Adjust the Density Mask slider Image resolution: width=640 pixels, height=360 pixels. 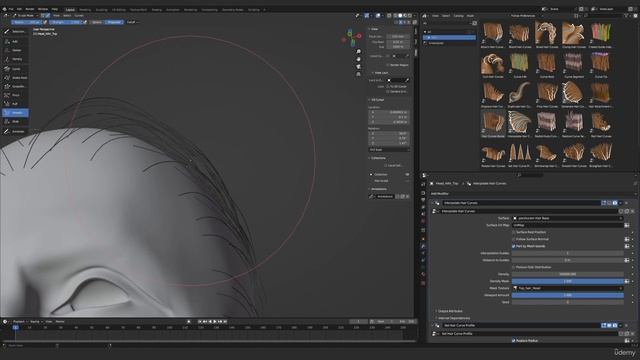tap(567, 281)
